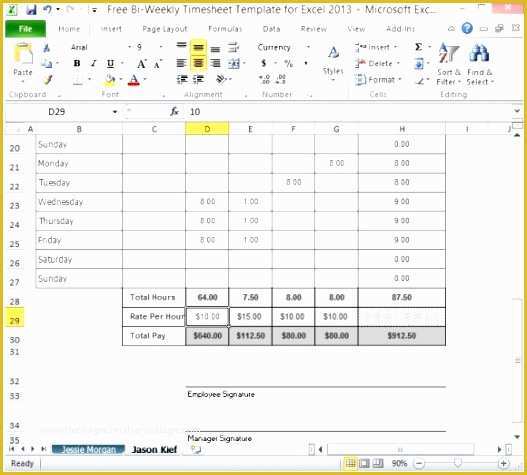Expand the formula bar
The height and width of the screenshot is (475, 527).
(517, 111)
